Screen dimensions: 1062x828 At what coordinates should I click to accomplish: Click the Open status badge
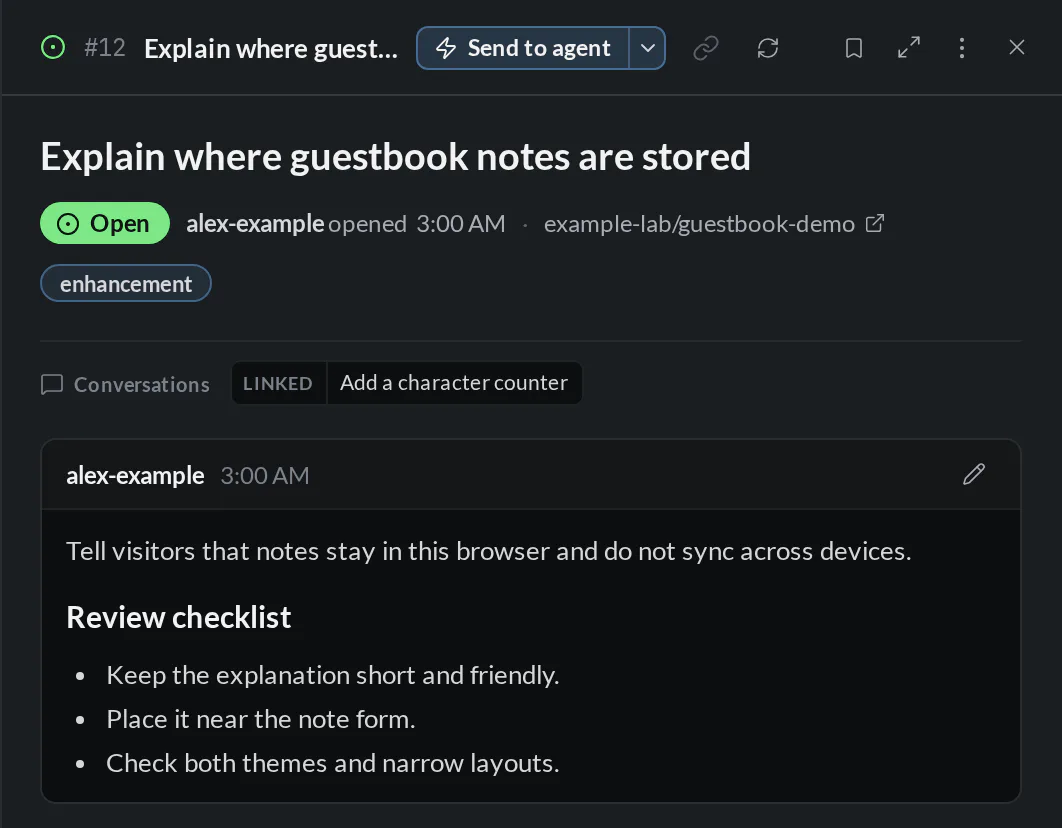[105, 223]
